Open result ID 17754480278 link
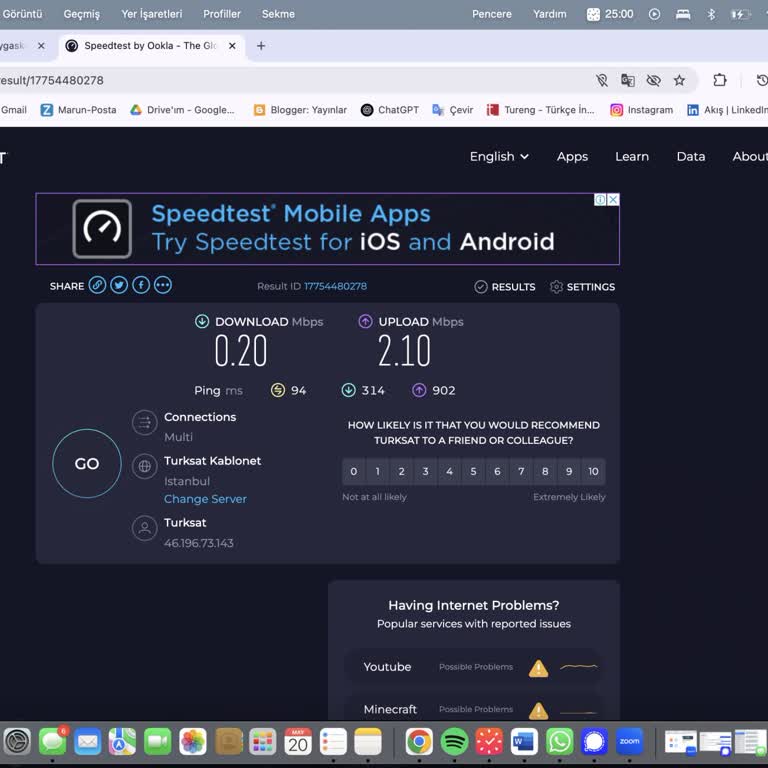Viewport: 768px width, 768px height. [336, 286]
